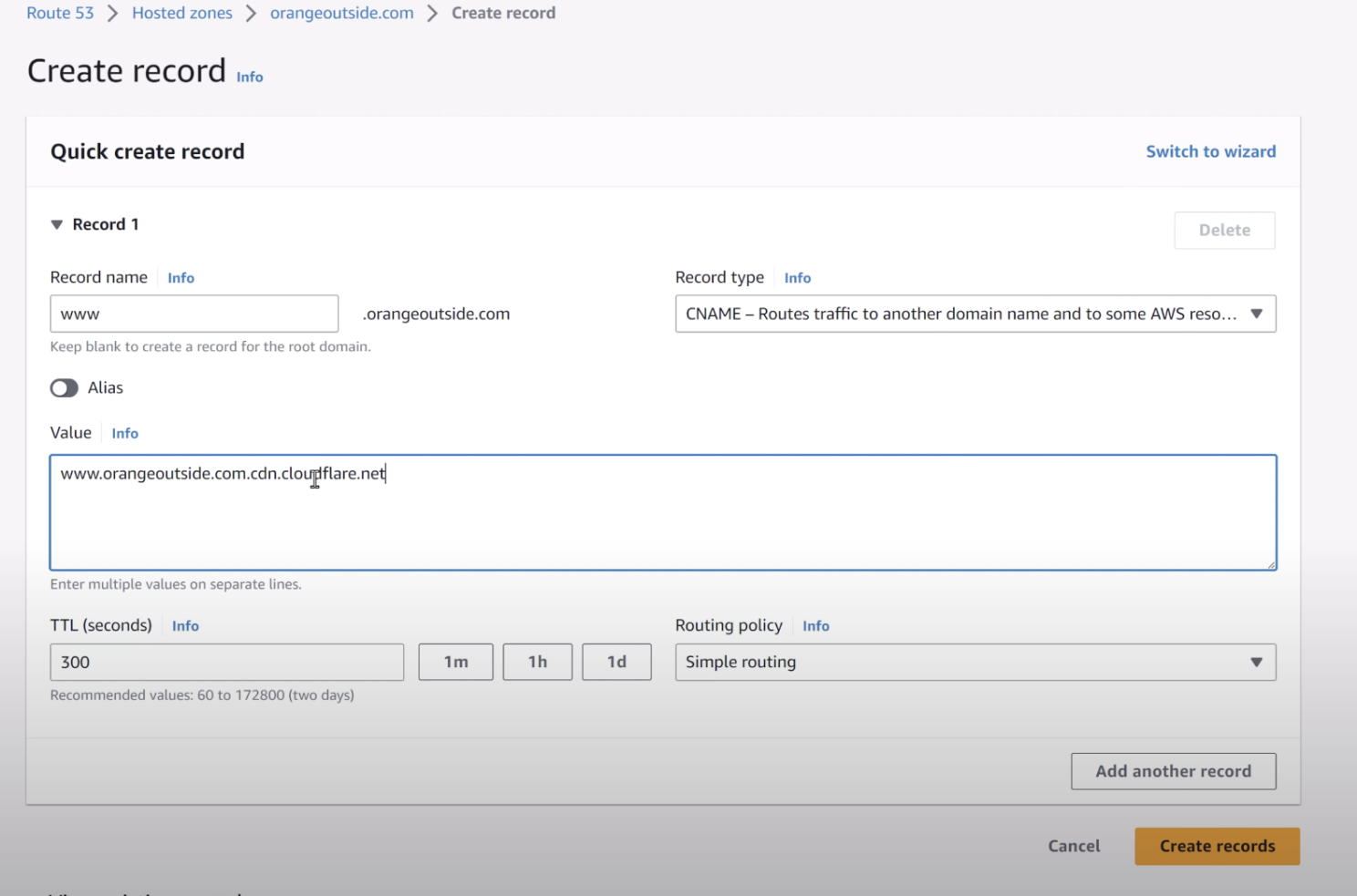Switch to wizard mode
This screenshot has height=896, width=1357.
1210,151
